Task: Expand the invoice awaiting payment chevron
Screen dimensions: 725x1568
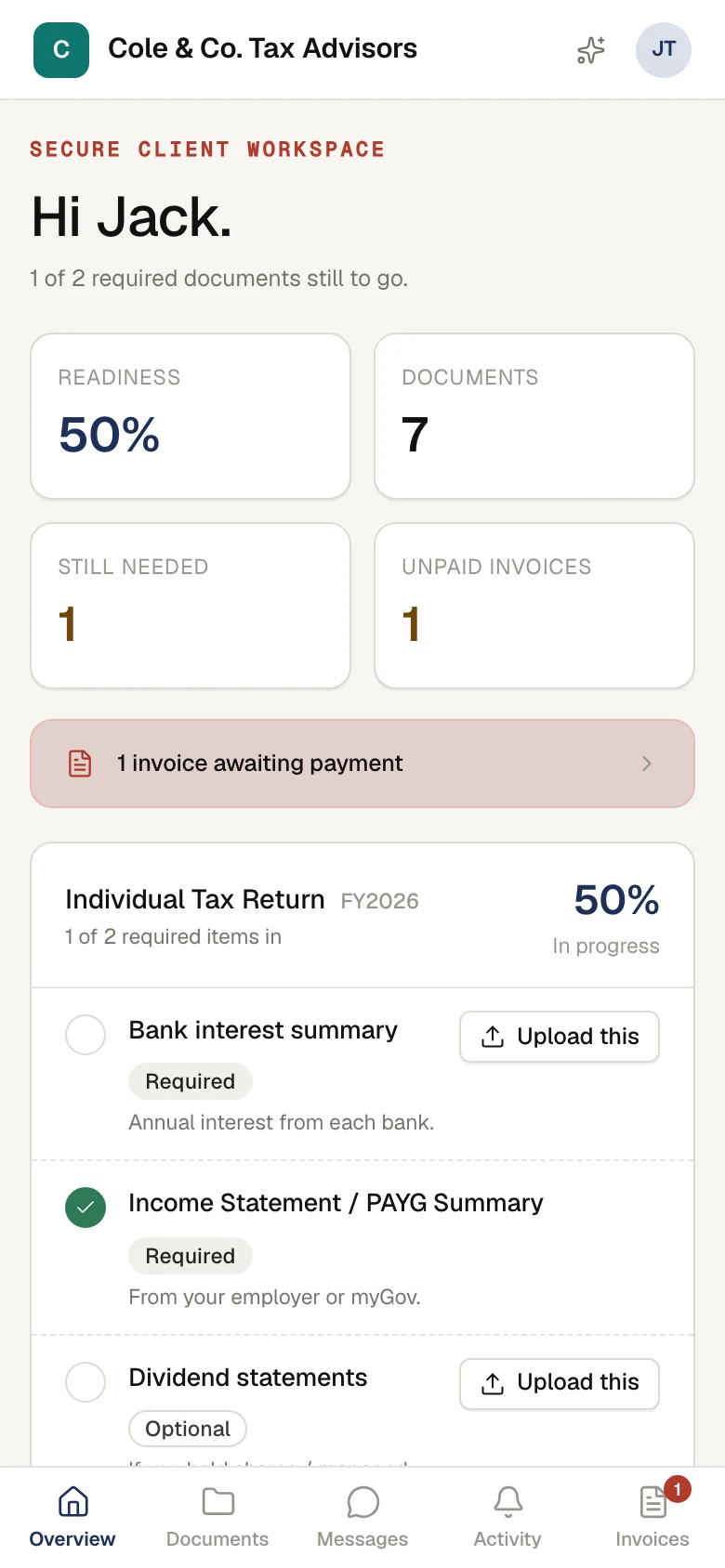Action: click(x=647, y=764)
